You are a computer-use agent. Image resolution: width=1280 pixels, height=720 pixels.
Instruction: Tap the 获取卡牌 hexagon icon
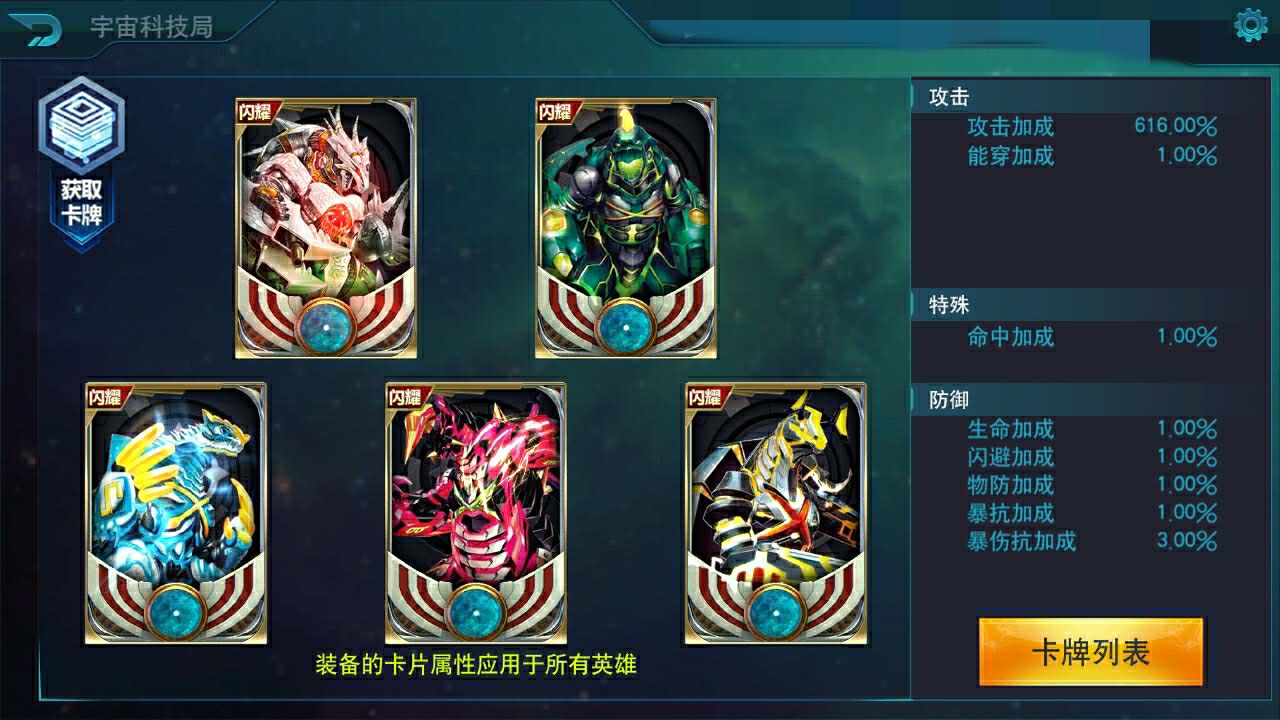(x=81, y=162)
